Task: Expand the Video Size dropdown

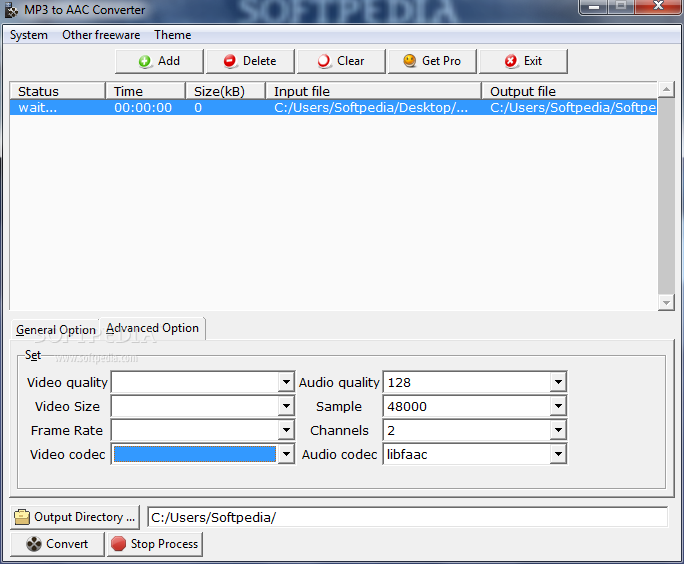Action: (286, 407)
